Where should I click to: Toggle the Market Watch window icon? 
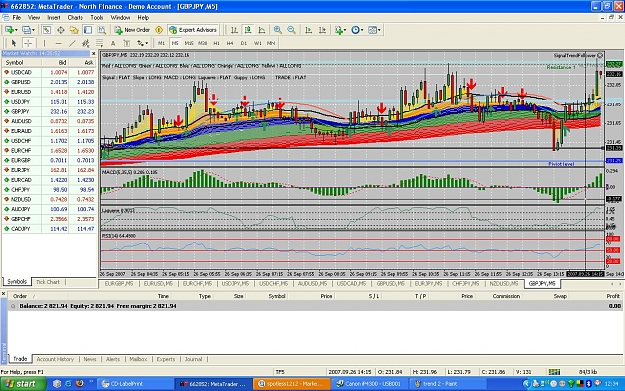coord(47,30)
